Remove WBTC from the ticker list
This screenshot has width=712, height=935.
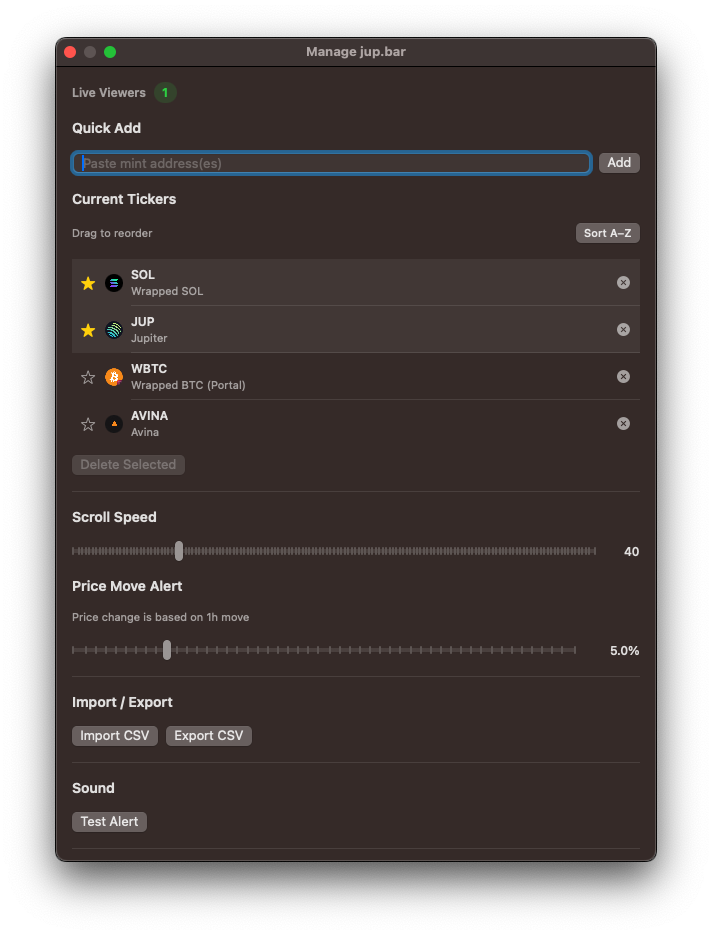click(x=623, y=376)
